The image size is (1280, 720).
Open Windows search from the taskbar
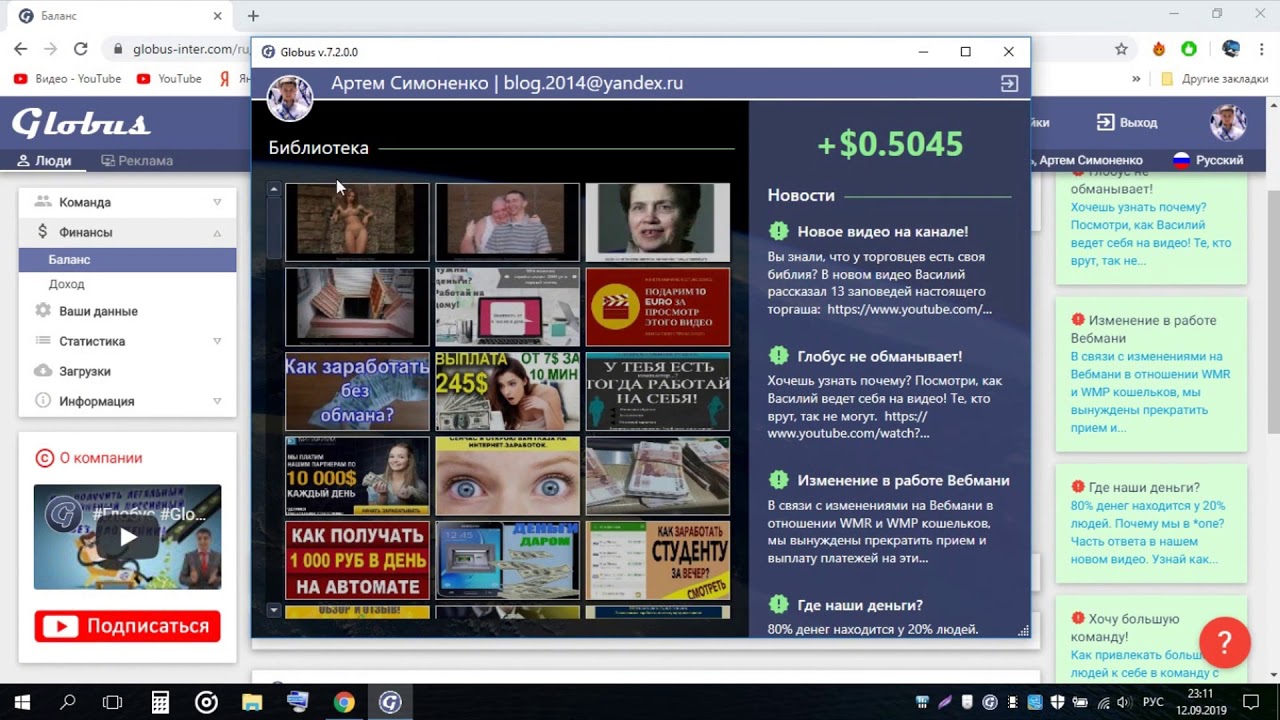68,702
